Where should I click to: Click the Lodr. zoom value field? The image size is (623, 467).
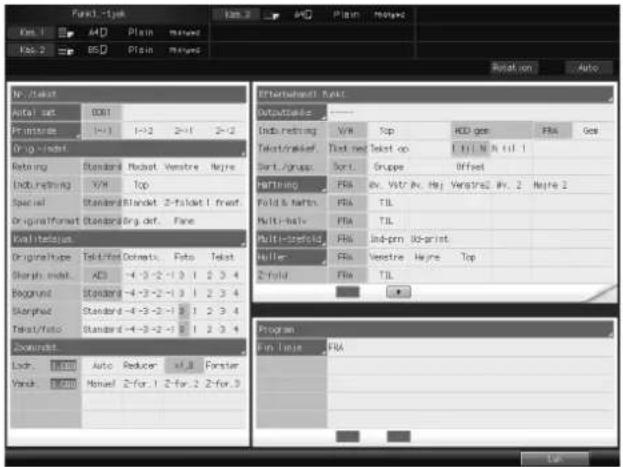(64, 366)
